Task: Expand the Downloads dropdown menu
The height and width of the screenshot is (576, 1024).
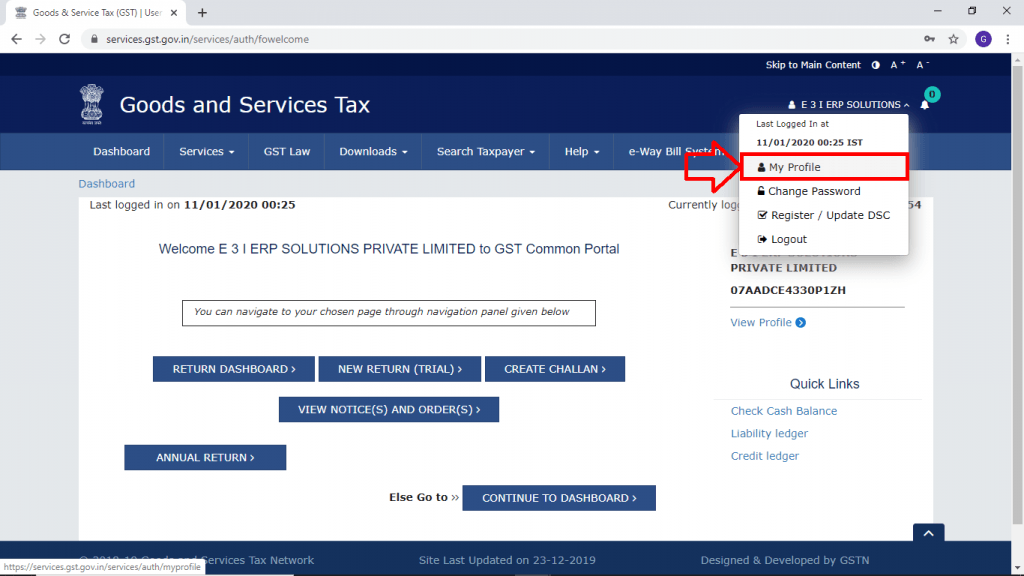Action: click(373, 152)
